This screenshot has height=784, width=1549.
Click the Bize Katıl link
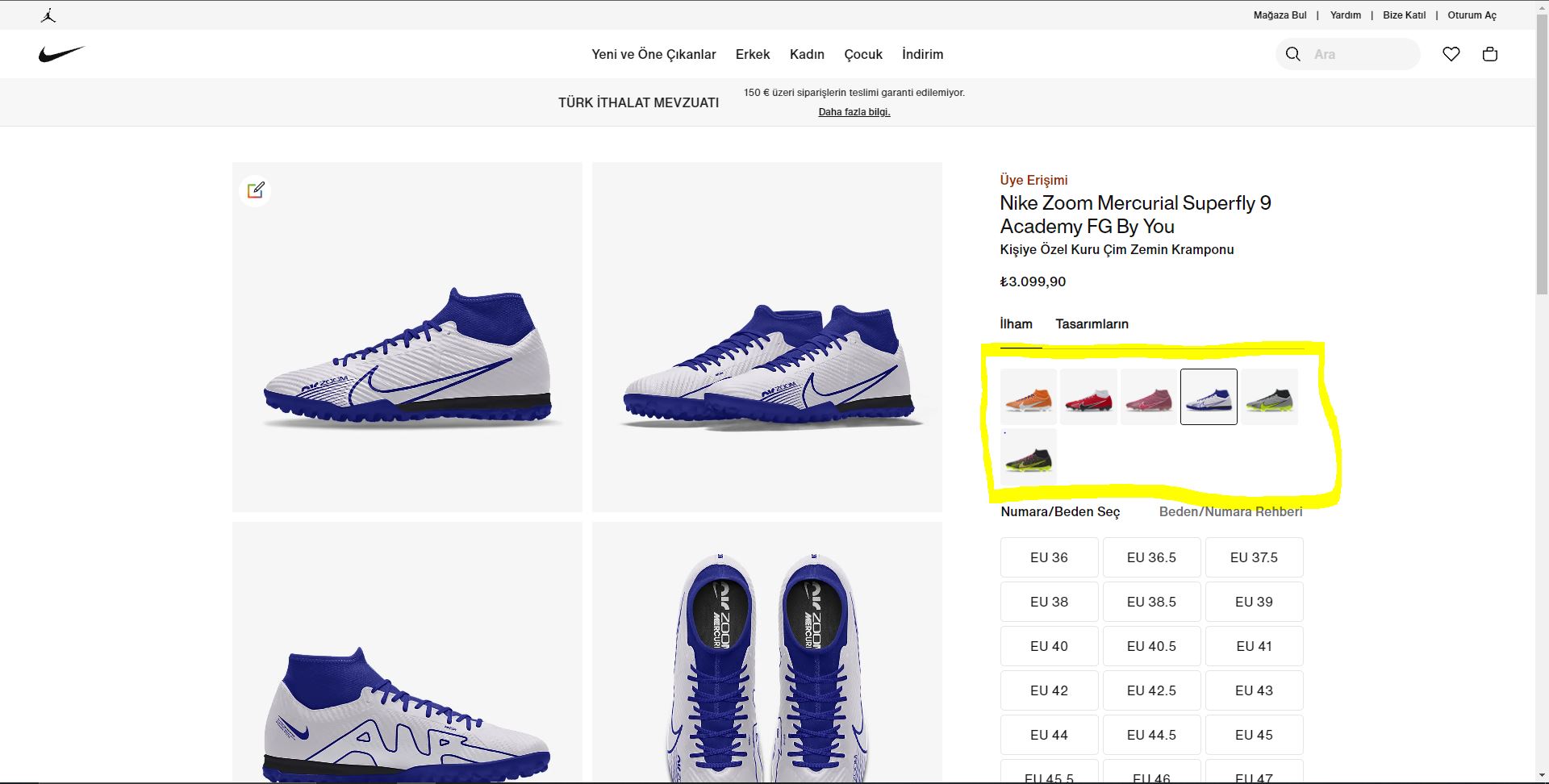1405,15
